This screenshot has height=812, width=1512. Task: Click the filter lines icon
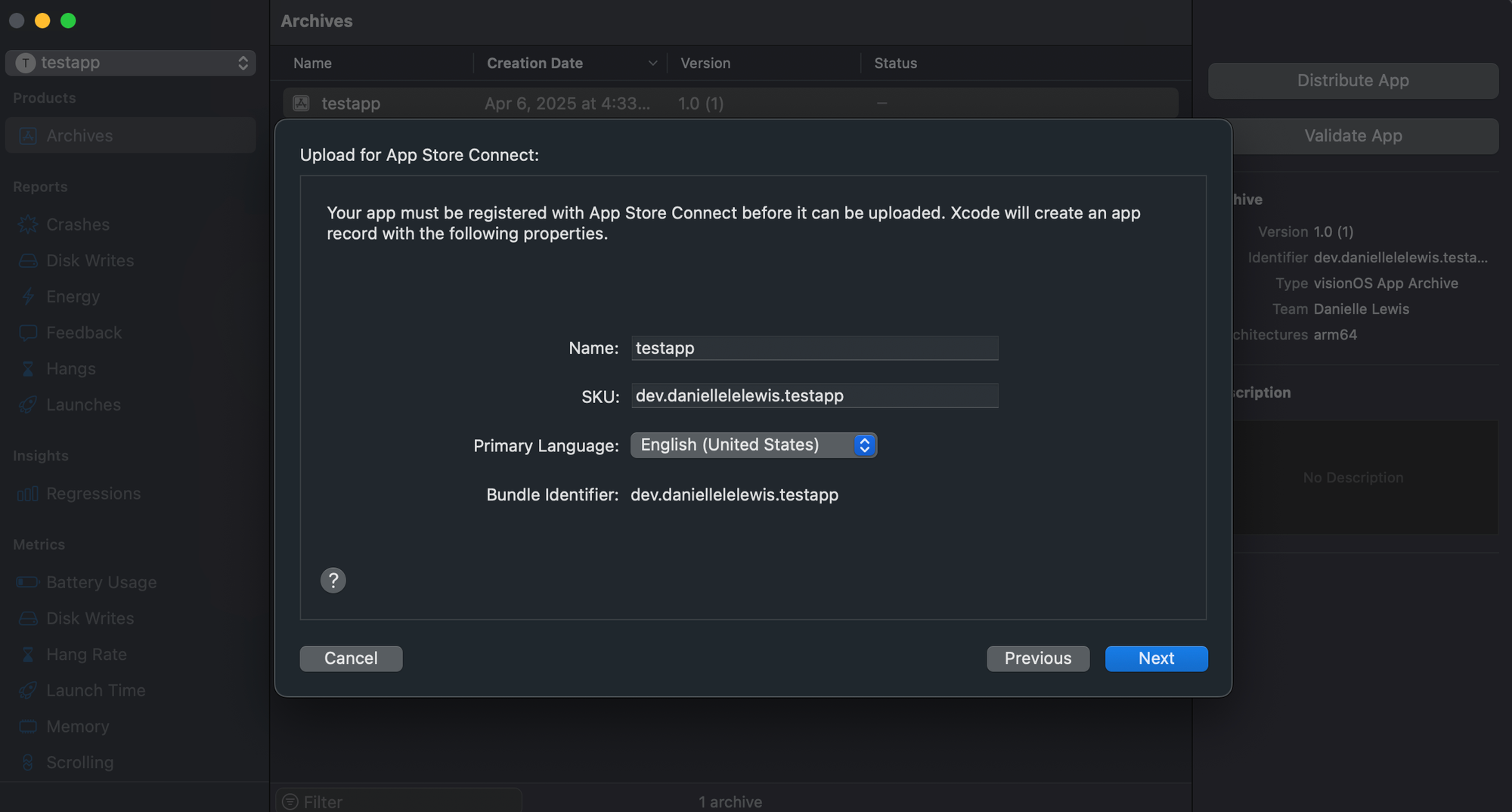(290, 801)
